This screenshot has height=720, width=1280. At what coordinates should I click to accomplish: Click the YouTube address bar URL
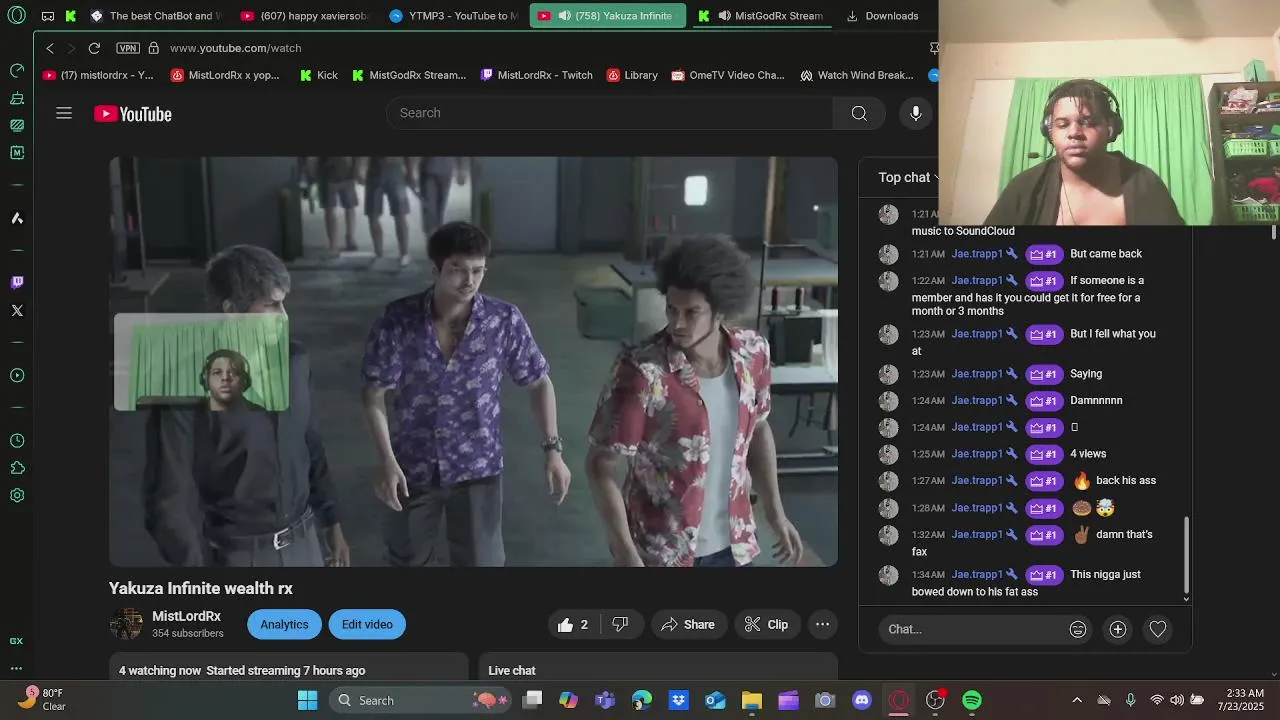point(236,48)
